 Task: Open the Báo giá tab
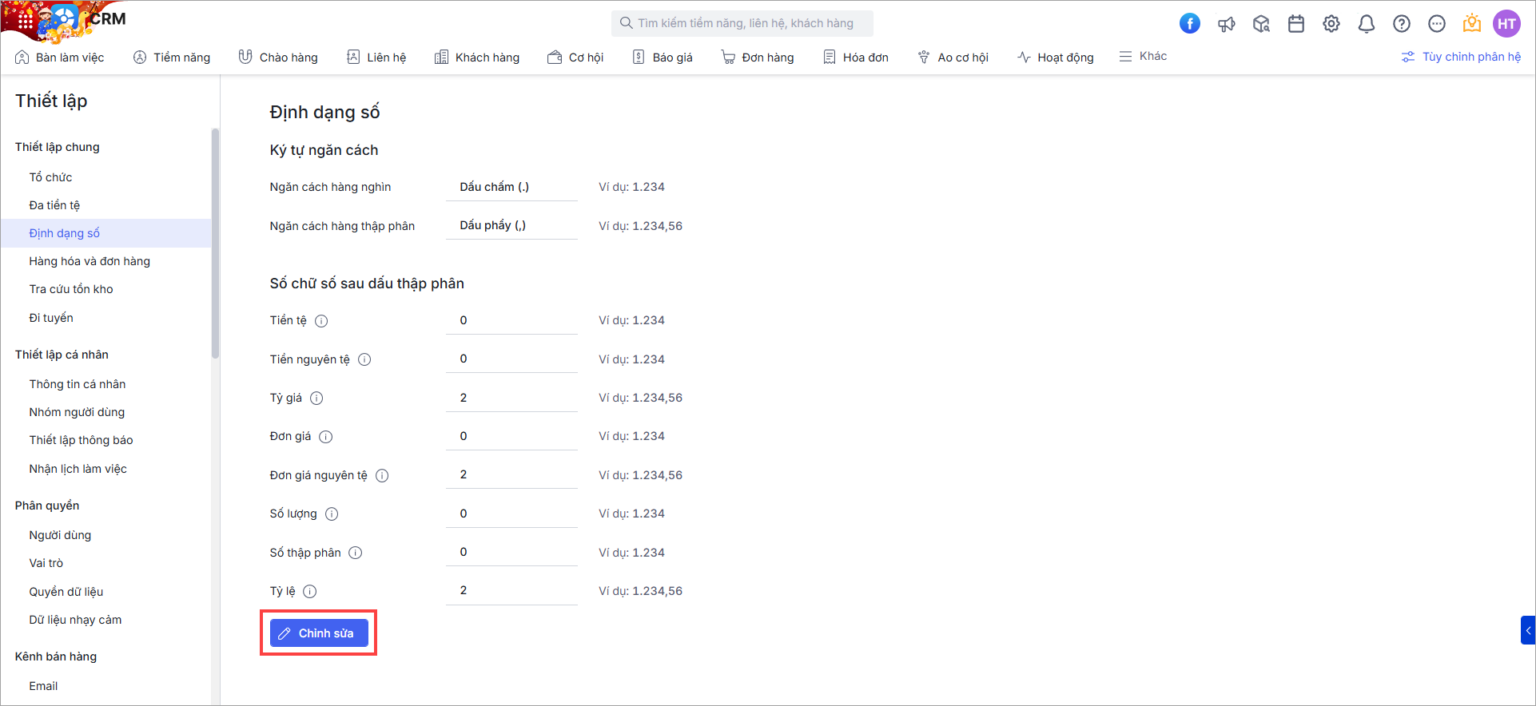point(662,58)
